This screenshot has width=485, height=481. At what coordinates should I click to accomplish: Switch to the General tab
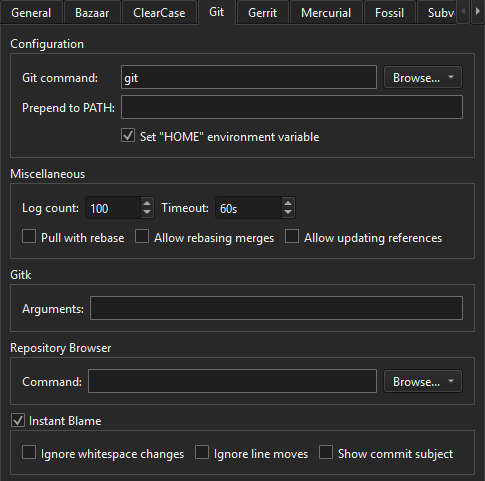click(31, 13)
